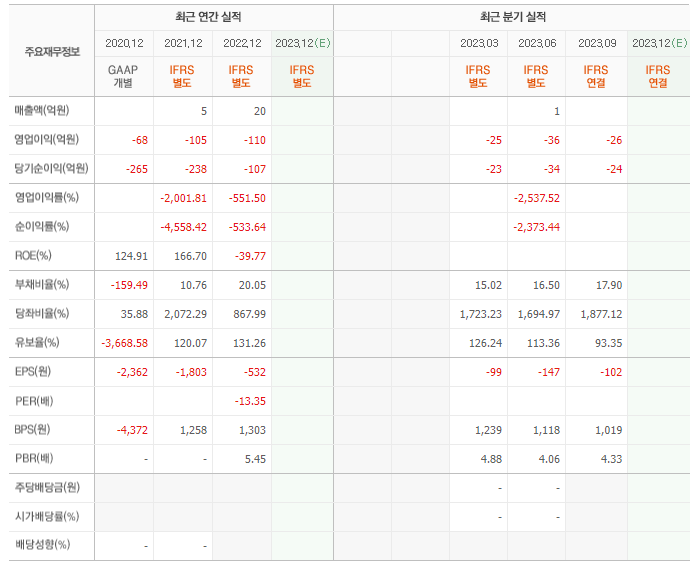Click the 최근 분기 실적 header
Image resolution: width=700 pixels, height=566 pixels.
(x=513, y=17)
